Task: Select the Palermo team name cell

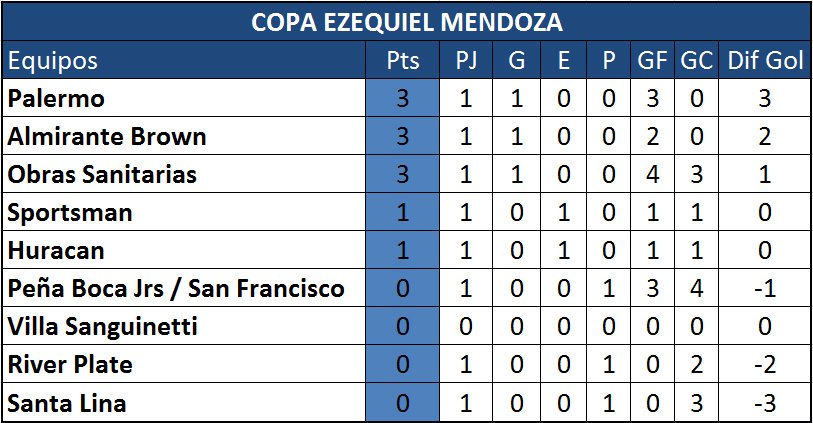Action: click(184, 98)
